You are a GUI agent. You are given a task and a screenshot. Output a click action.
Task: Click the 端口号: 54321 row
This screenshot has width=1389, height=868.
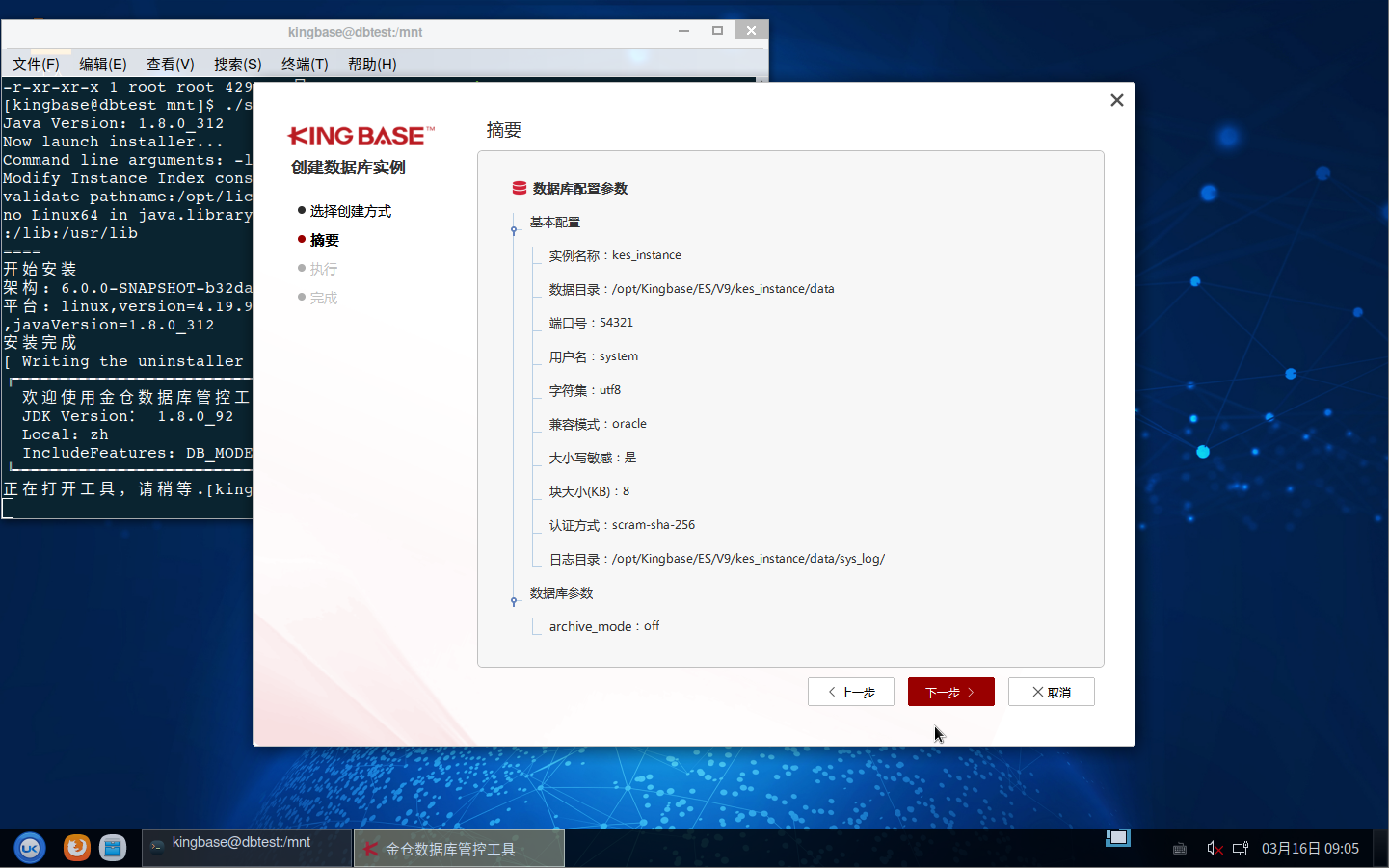tap(591, 323)
